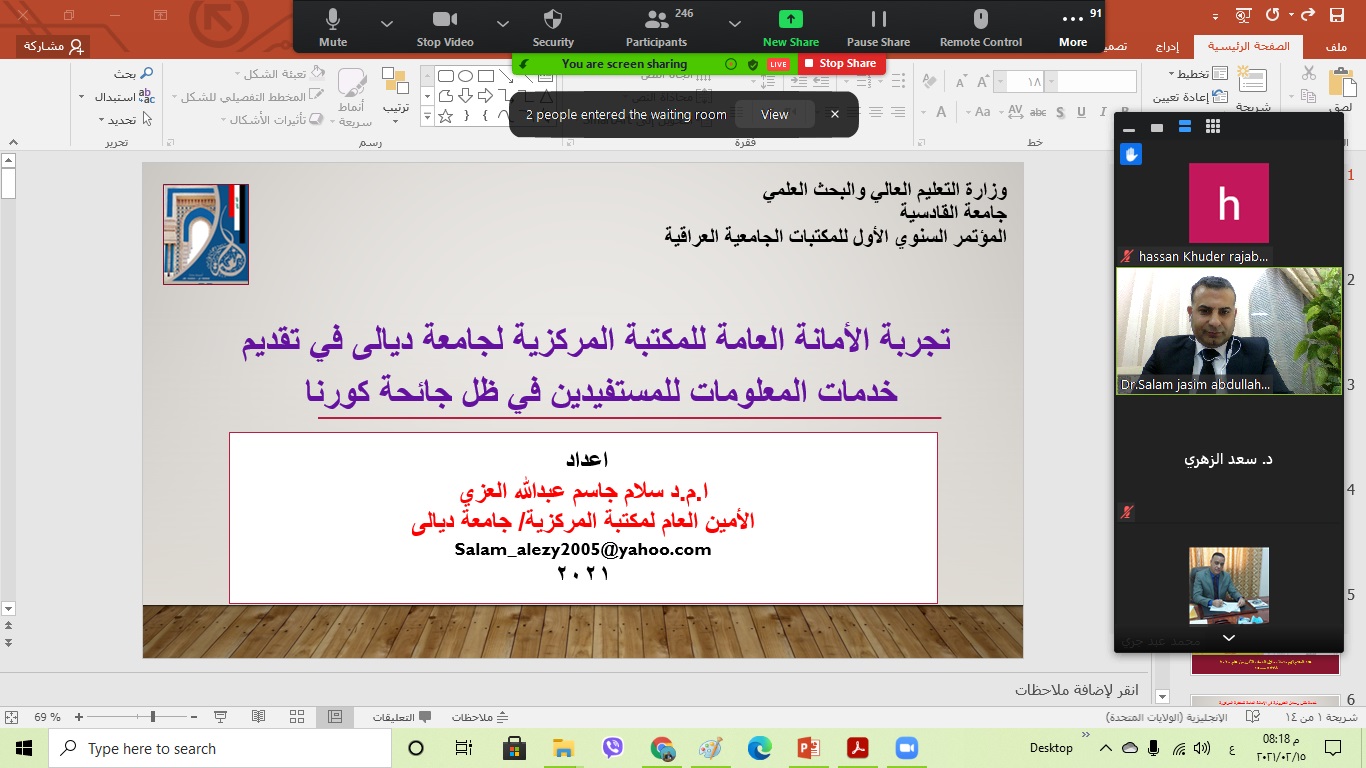The image size is (1366, 768).
Task: Expand the video options arrow beside Stop Video
Action: tap(503, 23)
